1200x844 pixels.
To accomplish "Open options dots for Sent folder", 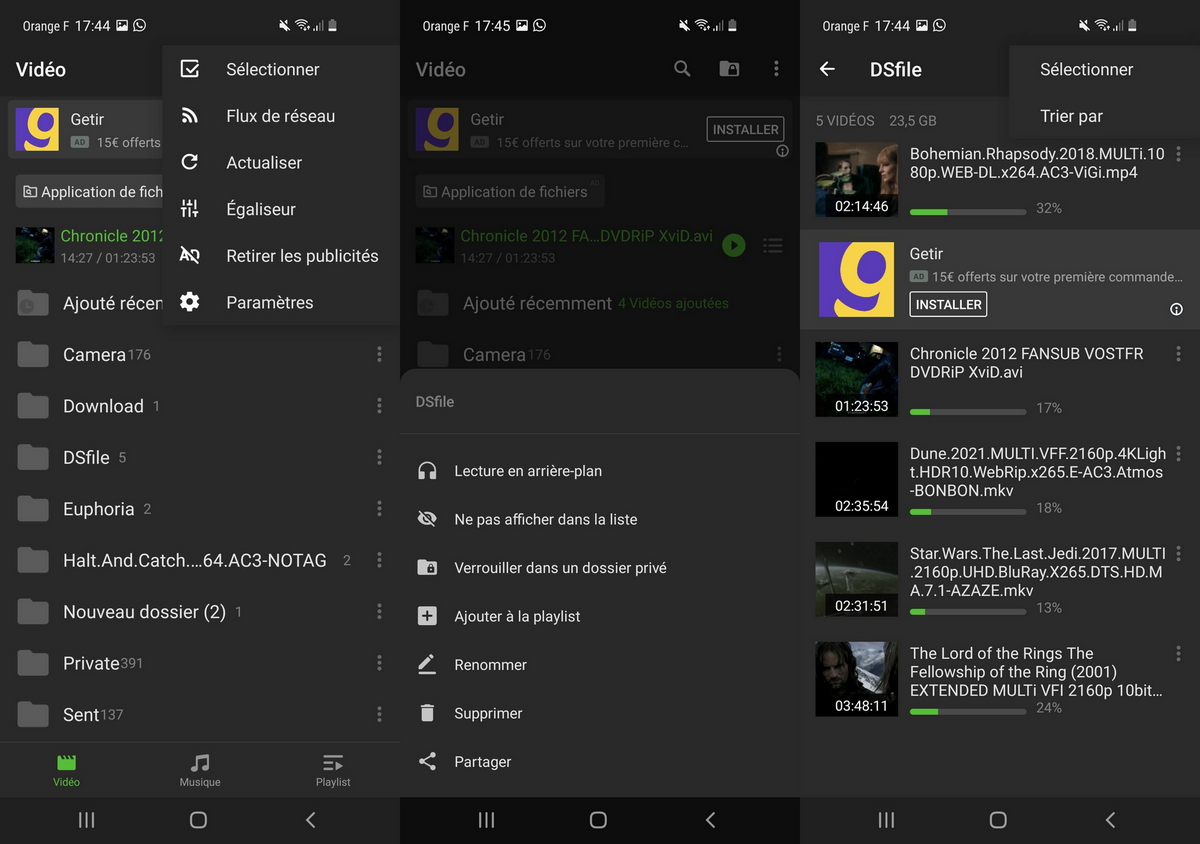I will [x=379, y=714].
